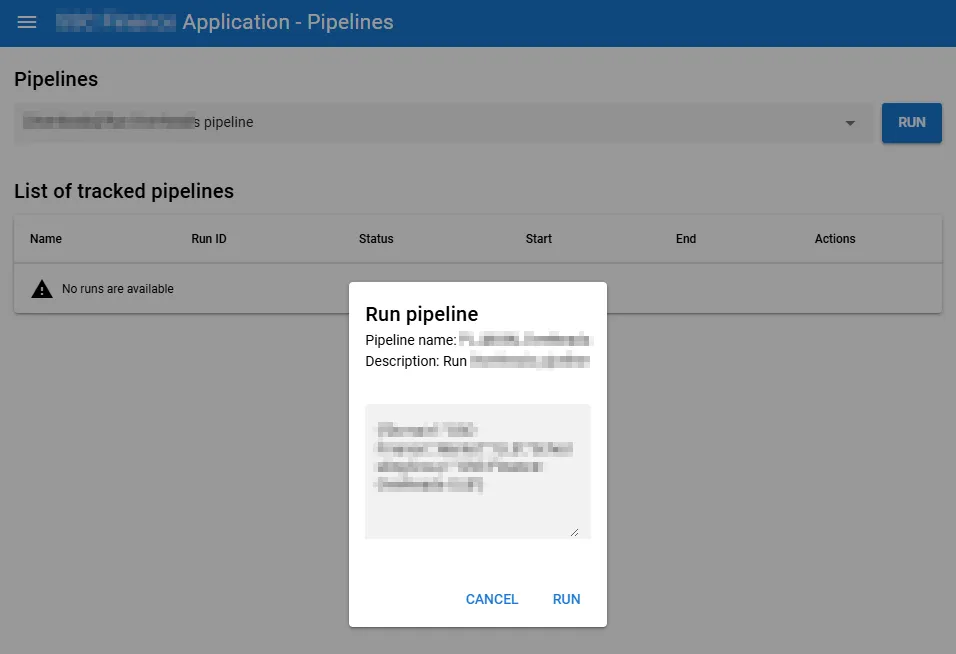Confirm RUN in the dialog

pos(566,599)
